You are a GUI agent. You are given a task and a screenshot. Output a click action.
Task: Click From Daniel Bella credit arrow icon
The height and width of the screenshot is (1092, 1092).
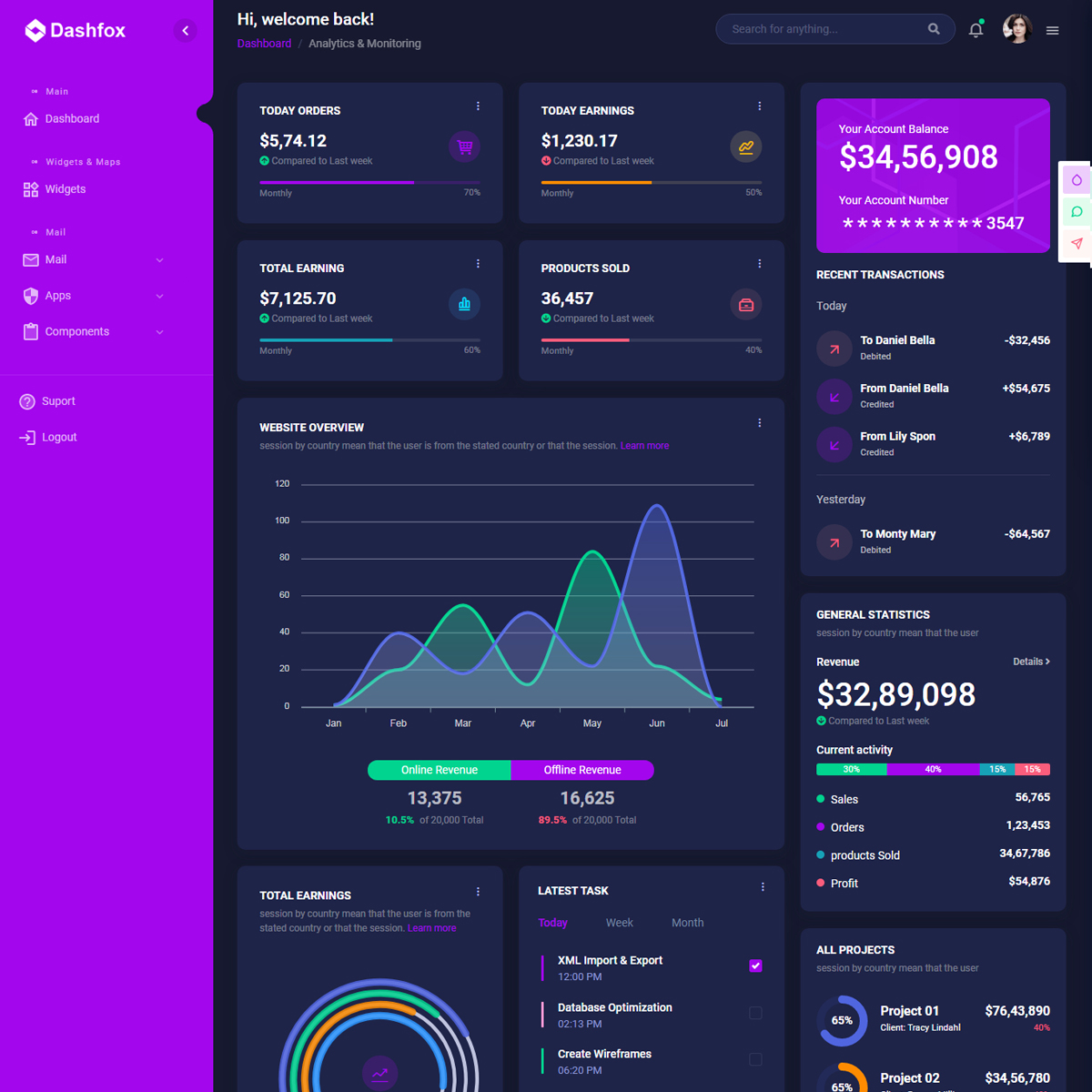[834, 397]
